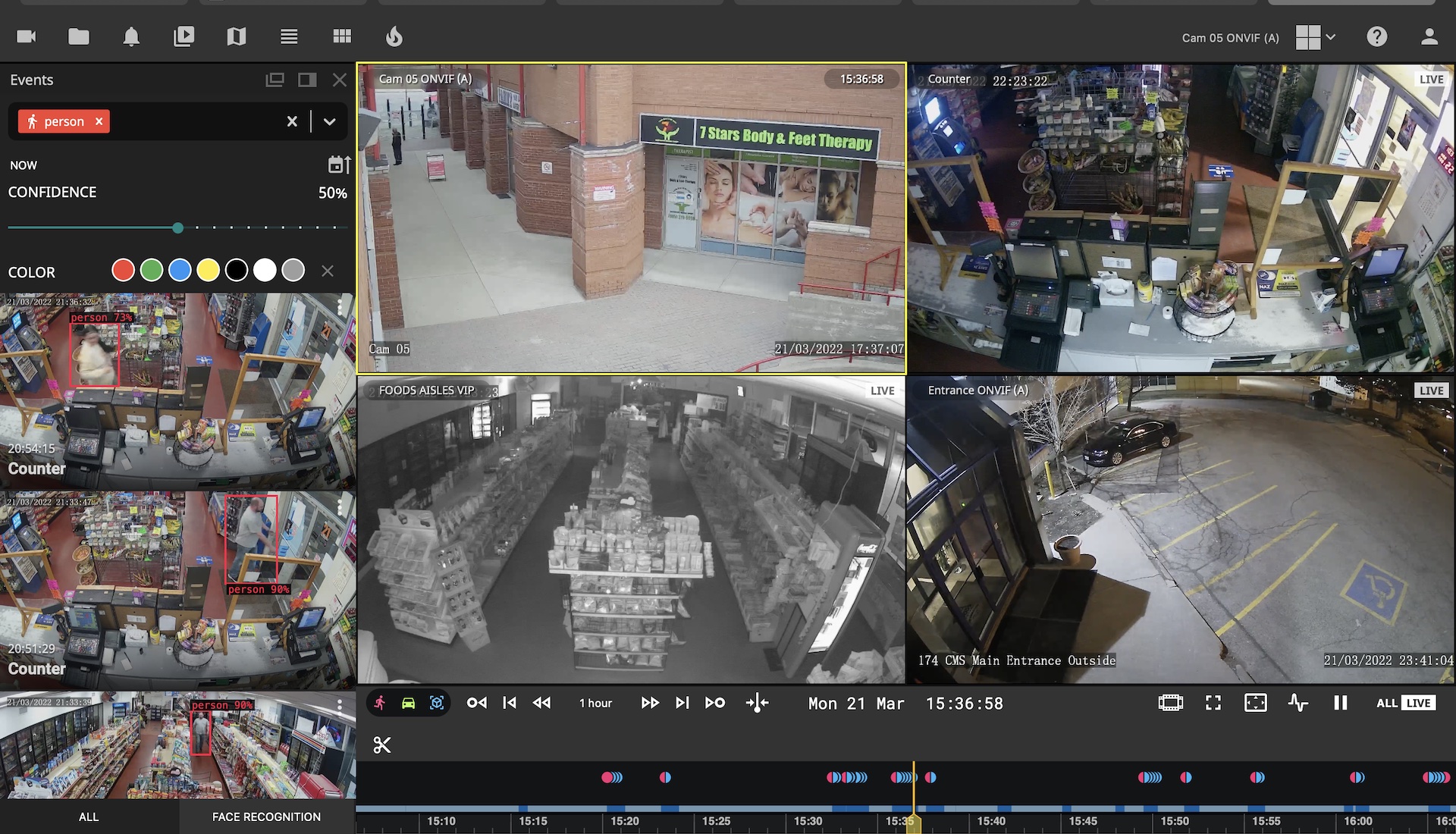
Task: Open the 20:51:29 Counter event thumbnail
Action: coord(177,590)
